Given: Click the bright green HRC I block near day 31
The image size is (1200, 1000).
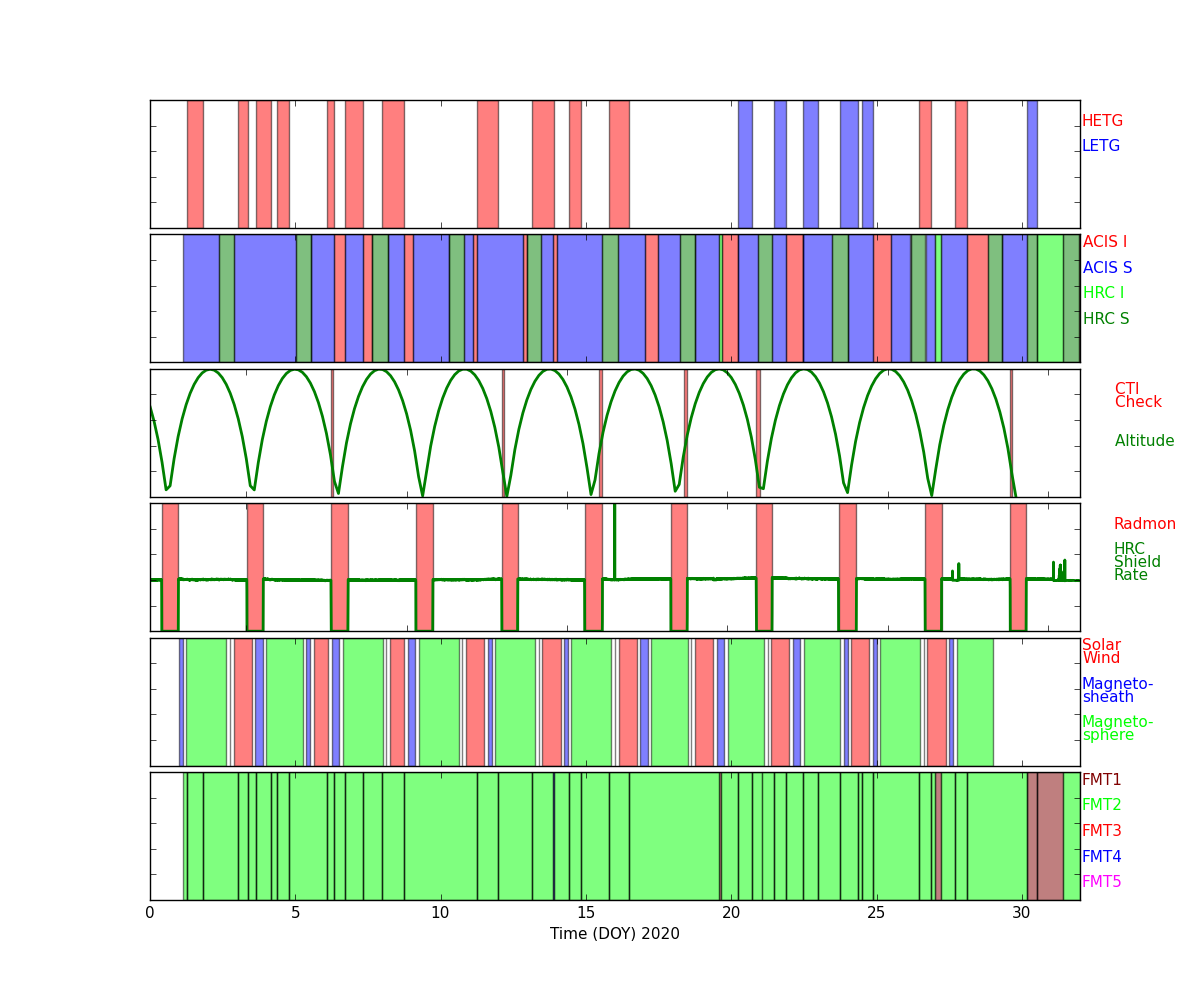Looking at the screenshot, I should tap(1050, 298).
